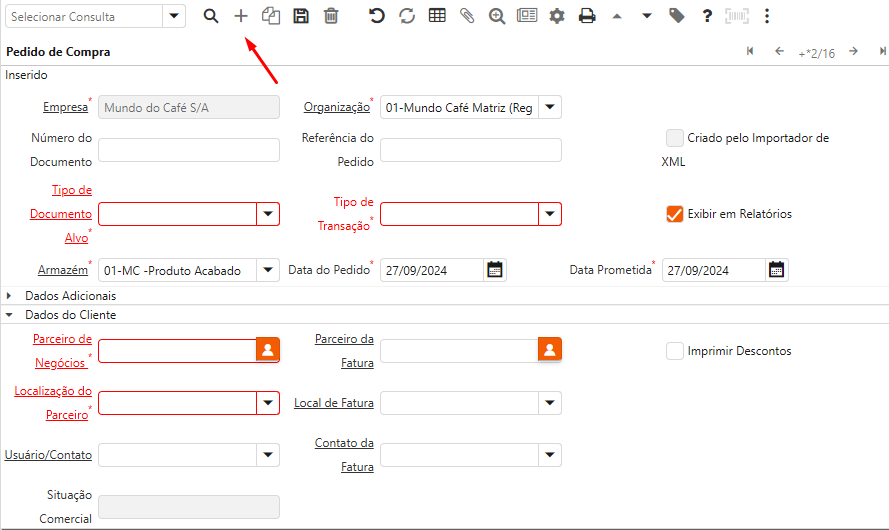Uncheck Exibir em Relatórios checkbox

[x=675, y=214]
